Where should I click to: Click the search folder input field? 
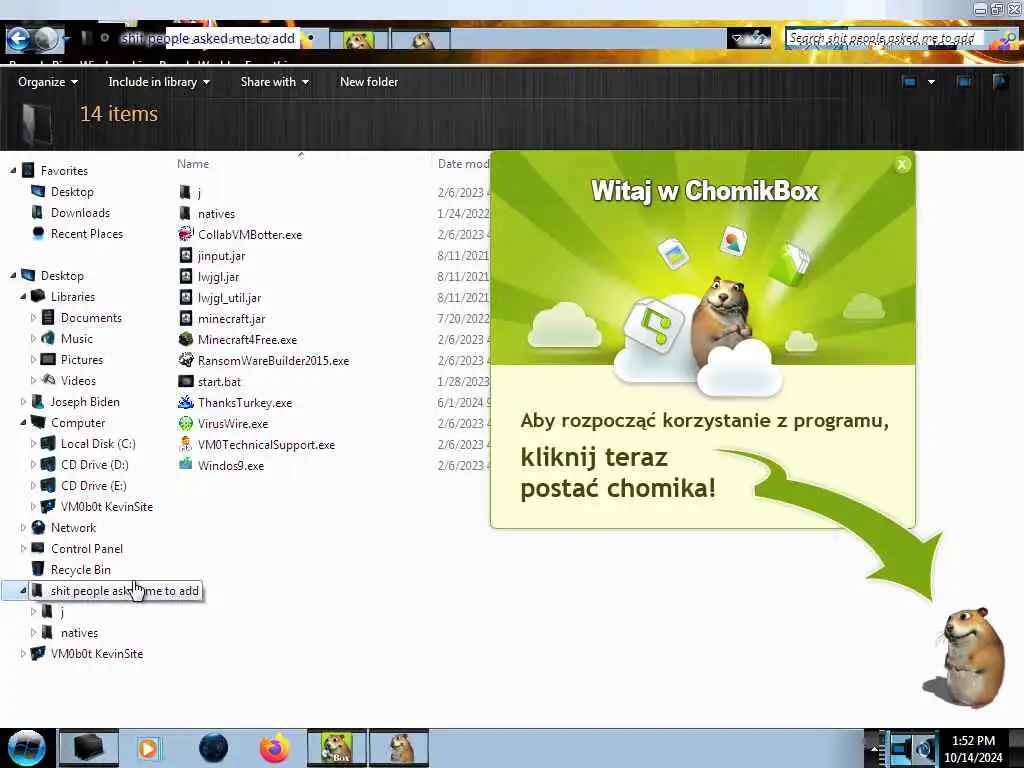point(883,39)
